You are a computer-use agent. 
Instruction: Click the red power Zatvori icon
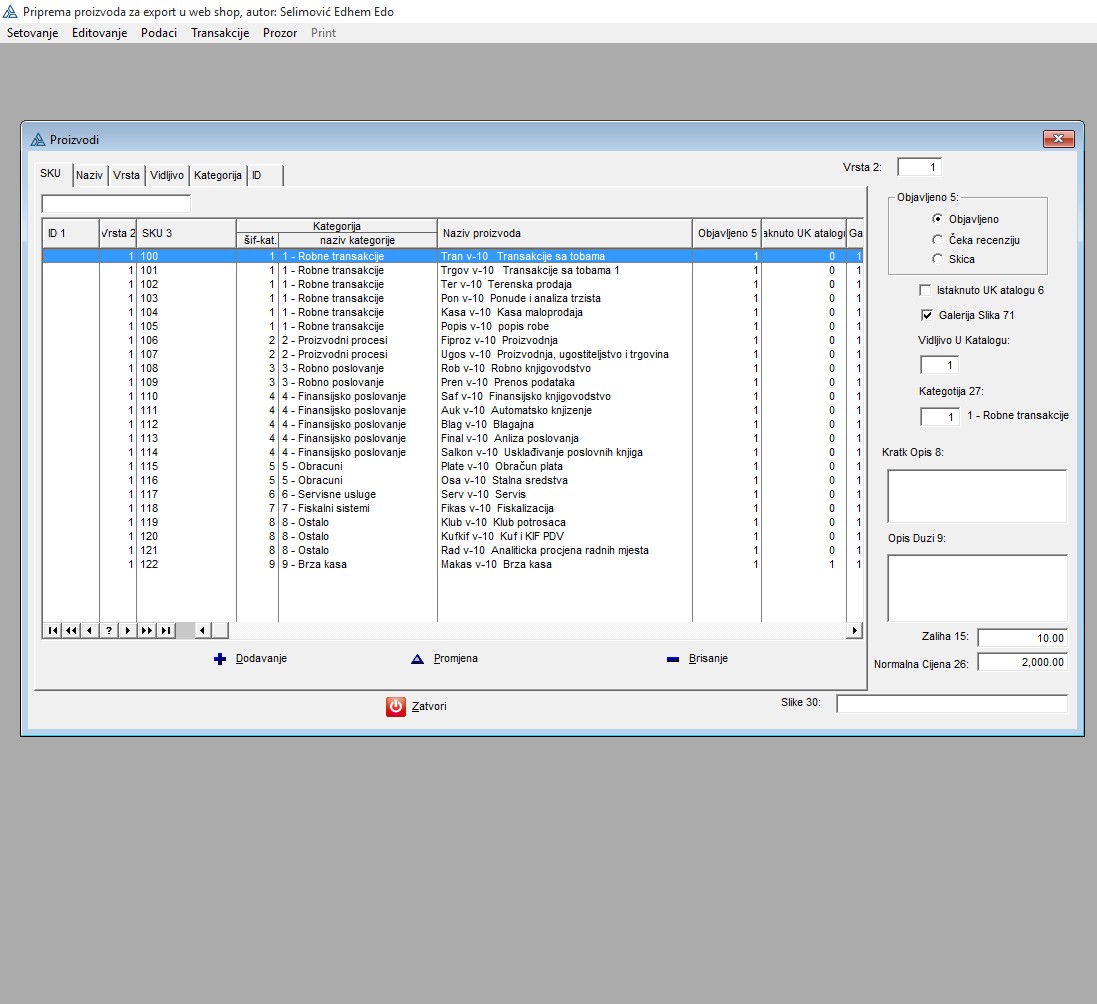point(396,707)
